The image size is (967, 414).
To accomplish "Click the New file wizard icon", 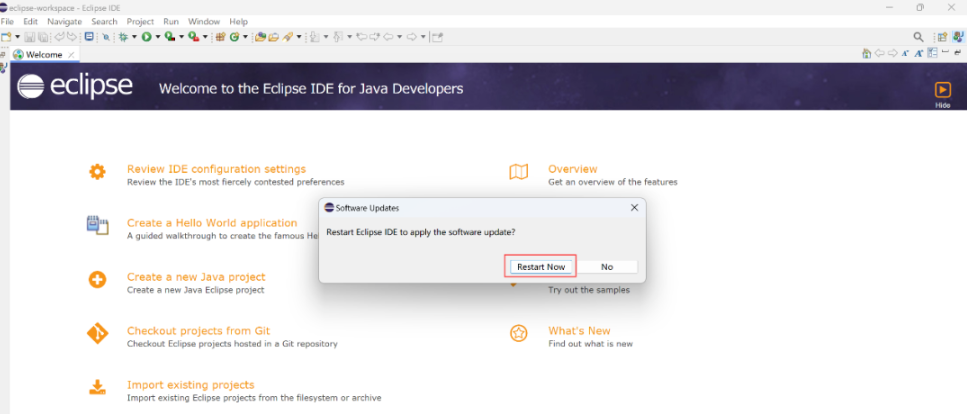I will [x=6, y=37].
